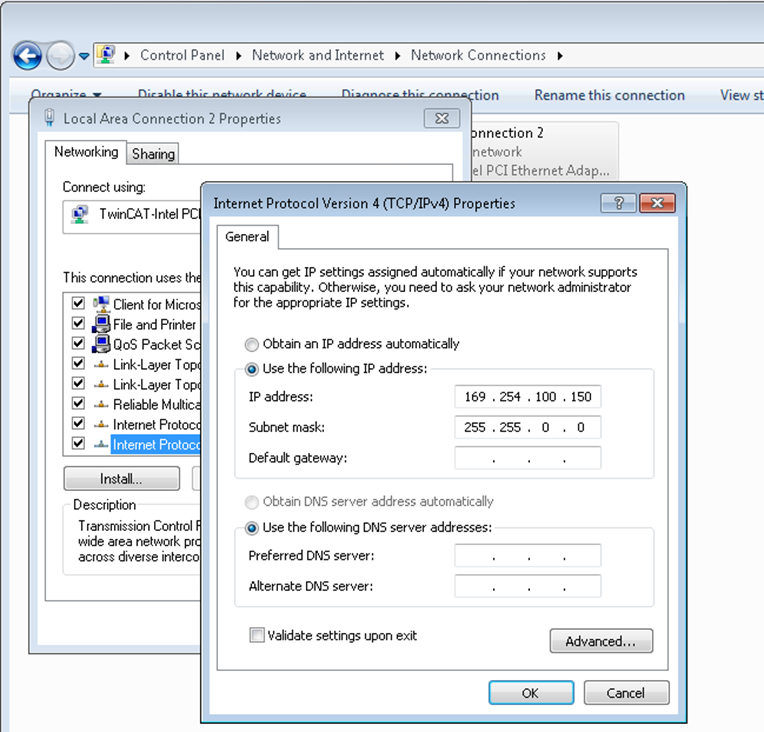Click the Install... button
764x732 pixels.
(x=121, y=479)
